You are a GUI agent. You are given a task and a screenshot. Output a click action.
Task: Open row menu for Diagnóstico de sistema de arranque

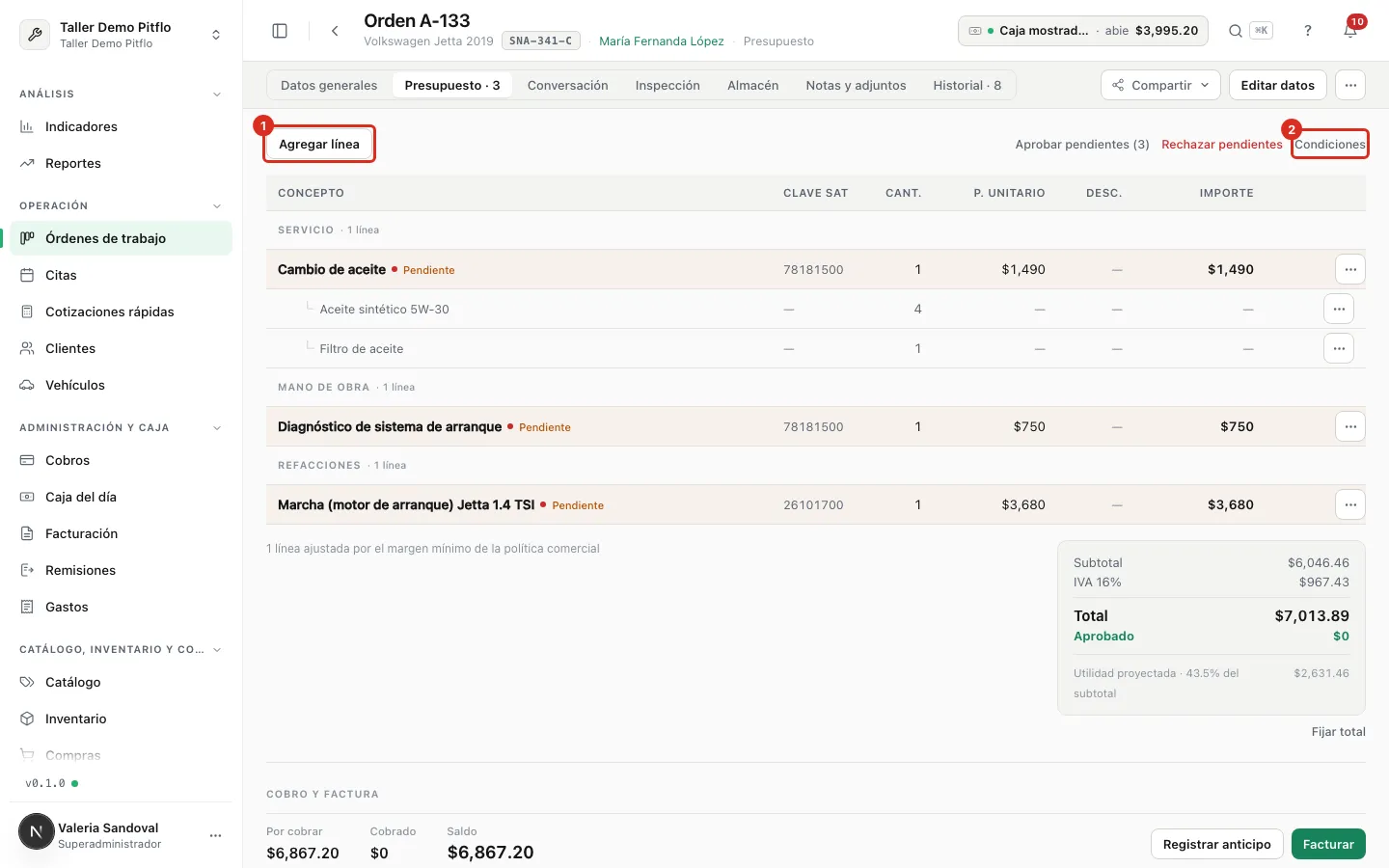(1350, 426)
